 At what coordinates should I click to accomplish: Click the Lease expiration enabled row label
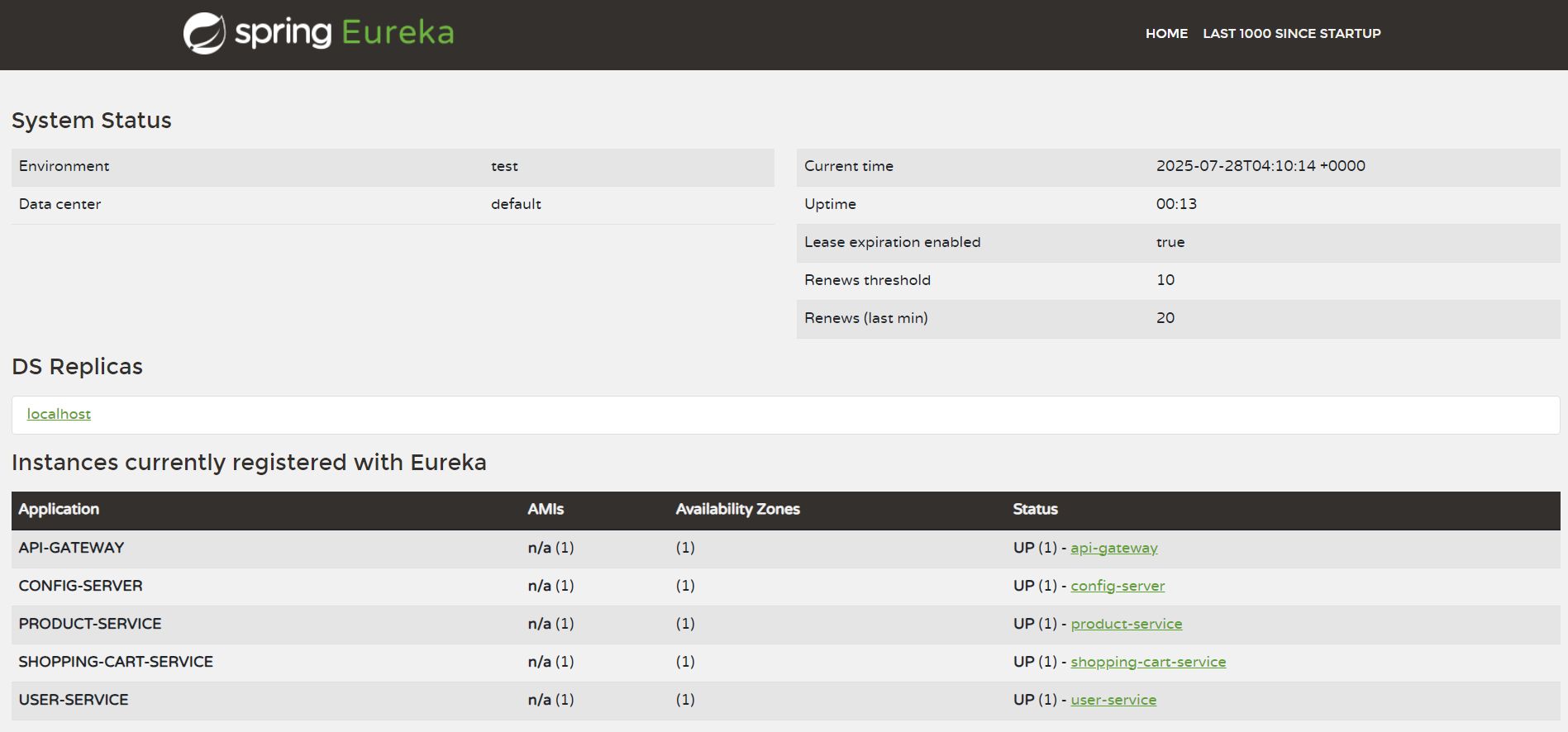(892, 242)
